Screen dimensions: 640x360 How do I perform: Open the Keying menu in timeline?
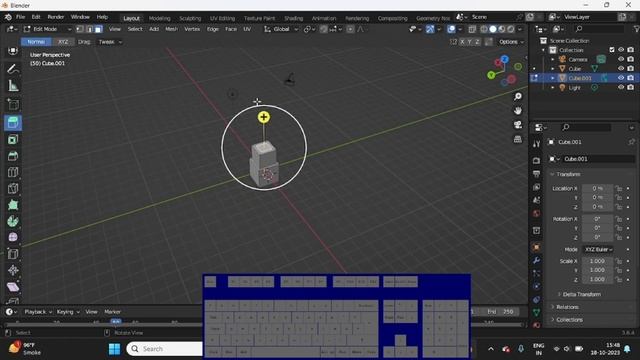pyautogui.click(x=68, y=311)
